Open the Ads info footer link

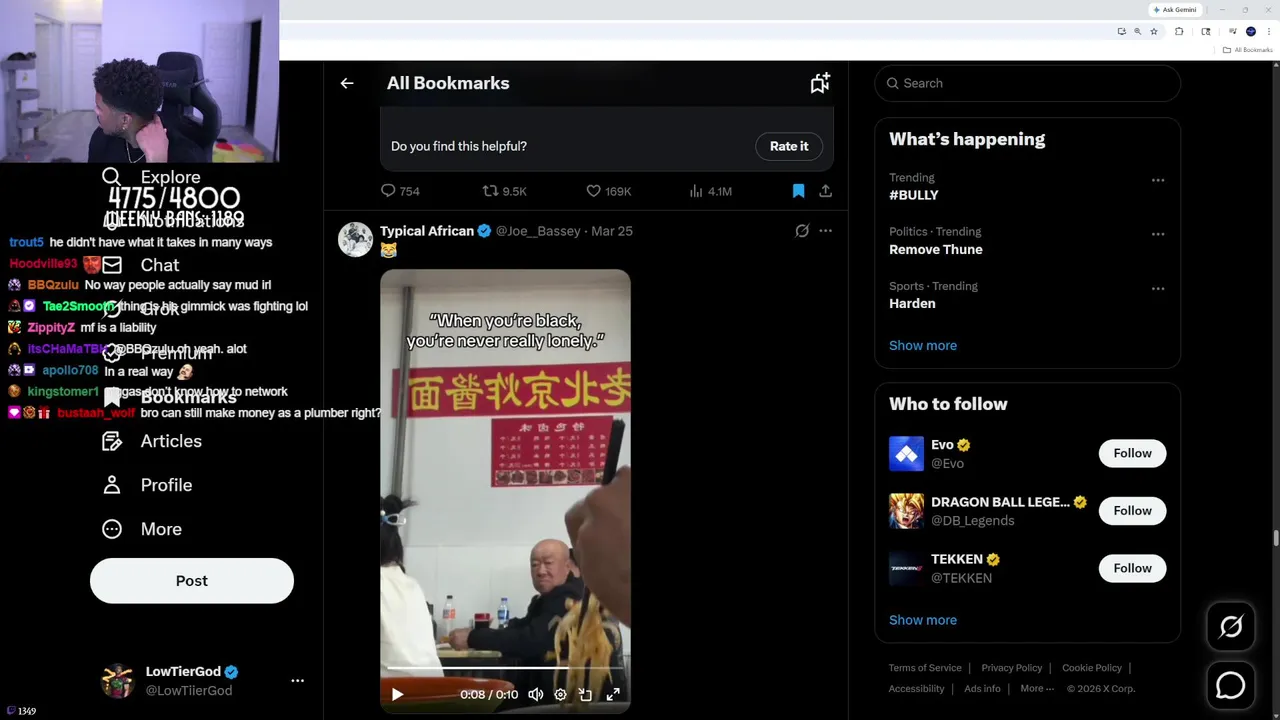[982, 688]
